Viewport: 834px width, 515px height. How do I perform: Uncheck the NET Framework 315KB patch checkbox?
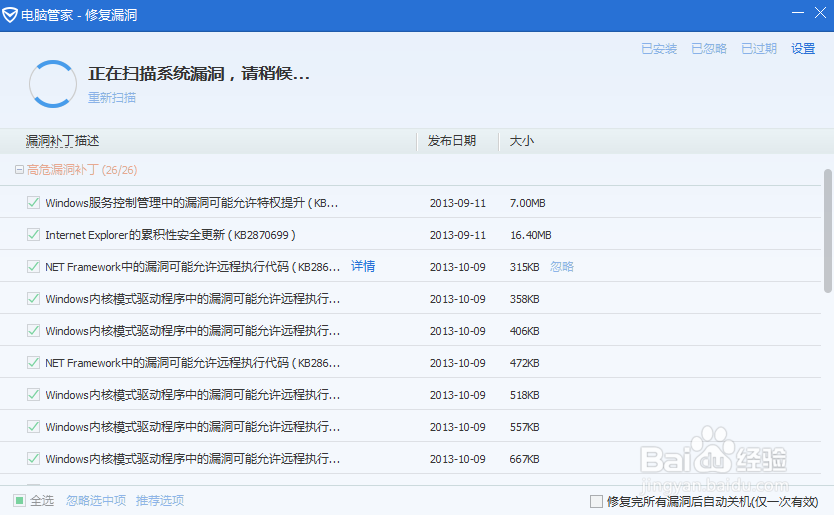(x=34, y=267)
